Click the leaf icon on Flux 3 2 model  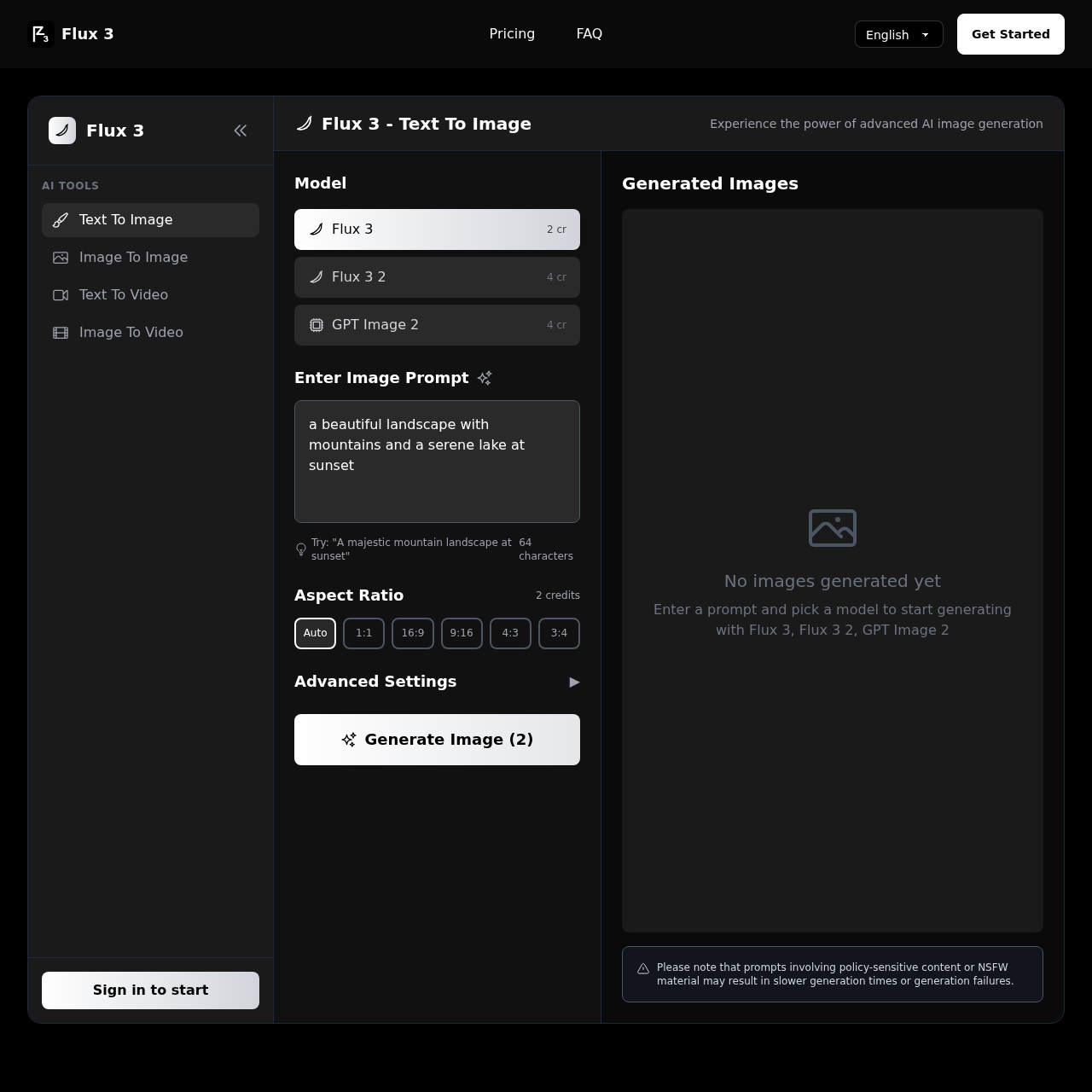pos(317,277)
